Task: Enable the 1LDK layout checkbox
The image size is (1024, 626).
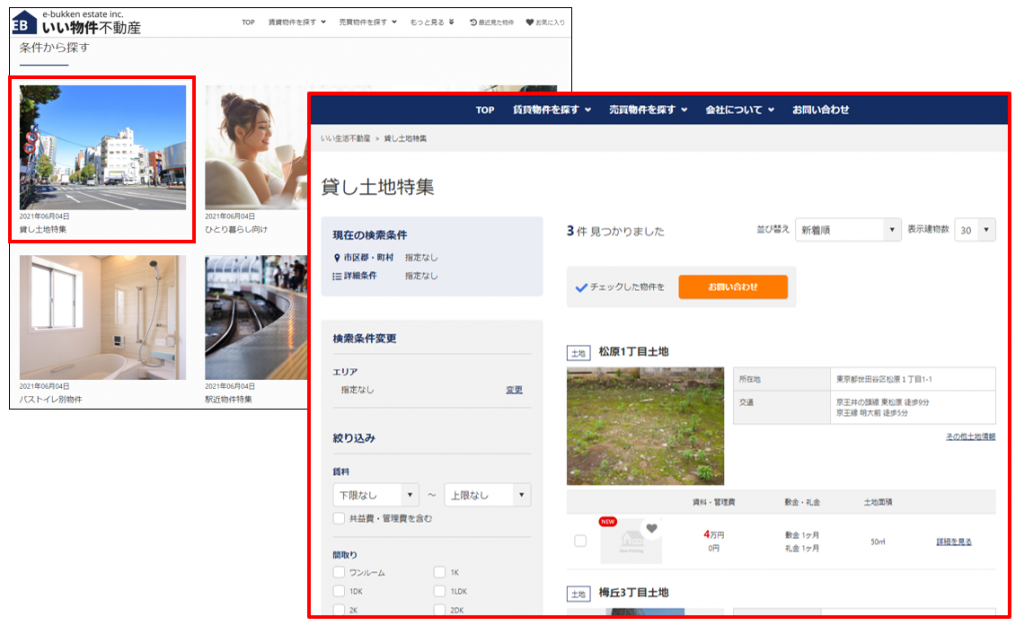Action: click(x=440, y=591)
